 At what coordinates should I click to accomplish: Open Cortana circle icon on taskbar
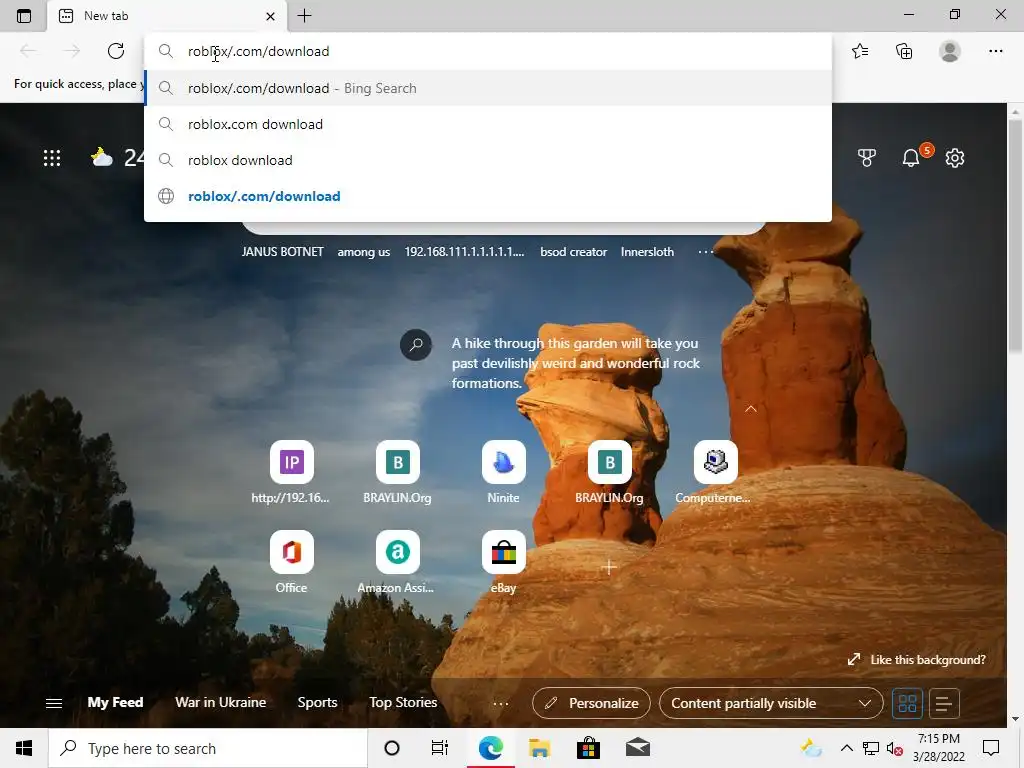(x=392, y=748)
